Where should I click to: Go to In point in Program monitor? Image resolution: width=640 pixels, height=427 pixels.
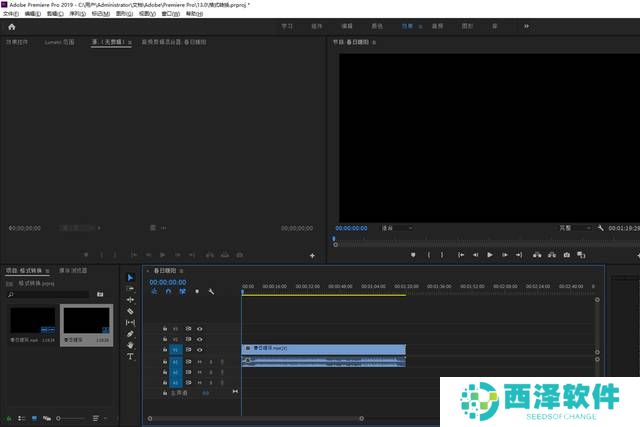pyautogui.click(x=461, y=255)
